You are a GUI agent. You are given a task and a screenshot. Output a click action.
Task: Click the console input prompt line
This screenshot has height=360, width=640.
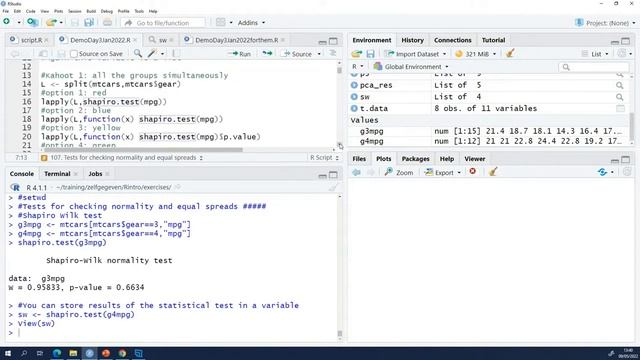tap(171, 333)
